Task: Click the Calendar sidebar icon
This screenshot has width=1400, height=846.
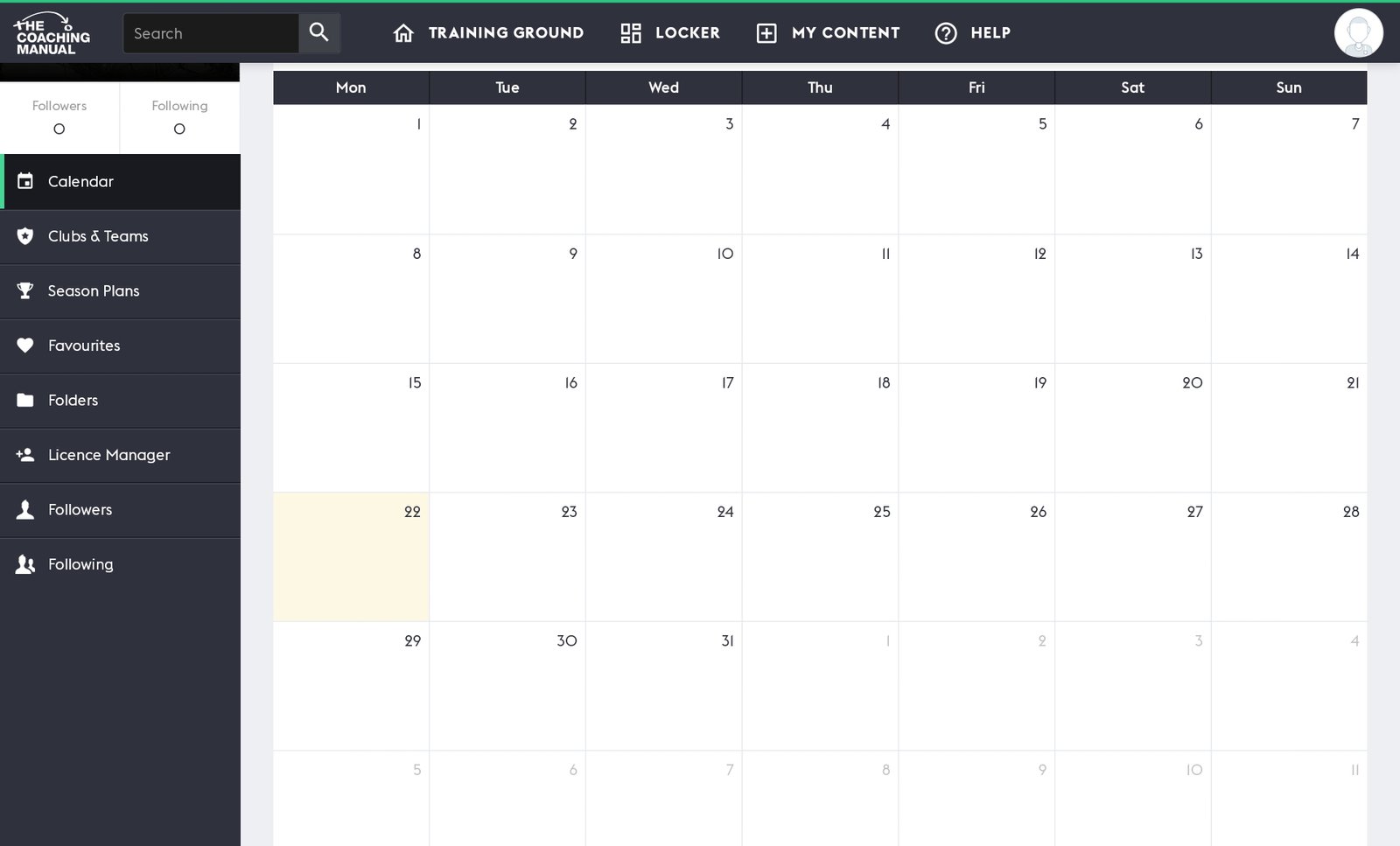Action: point(25,181)
